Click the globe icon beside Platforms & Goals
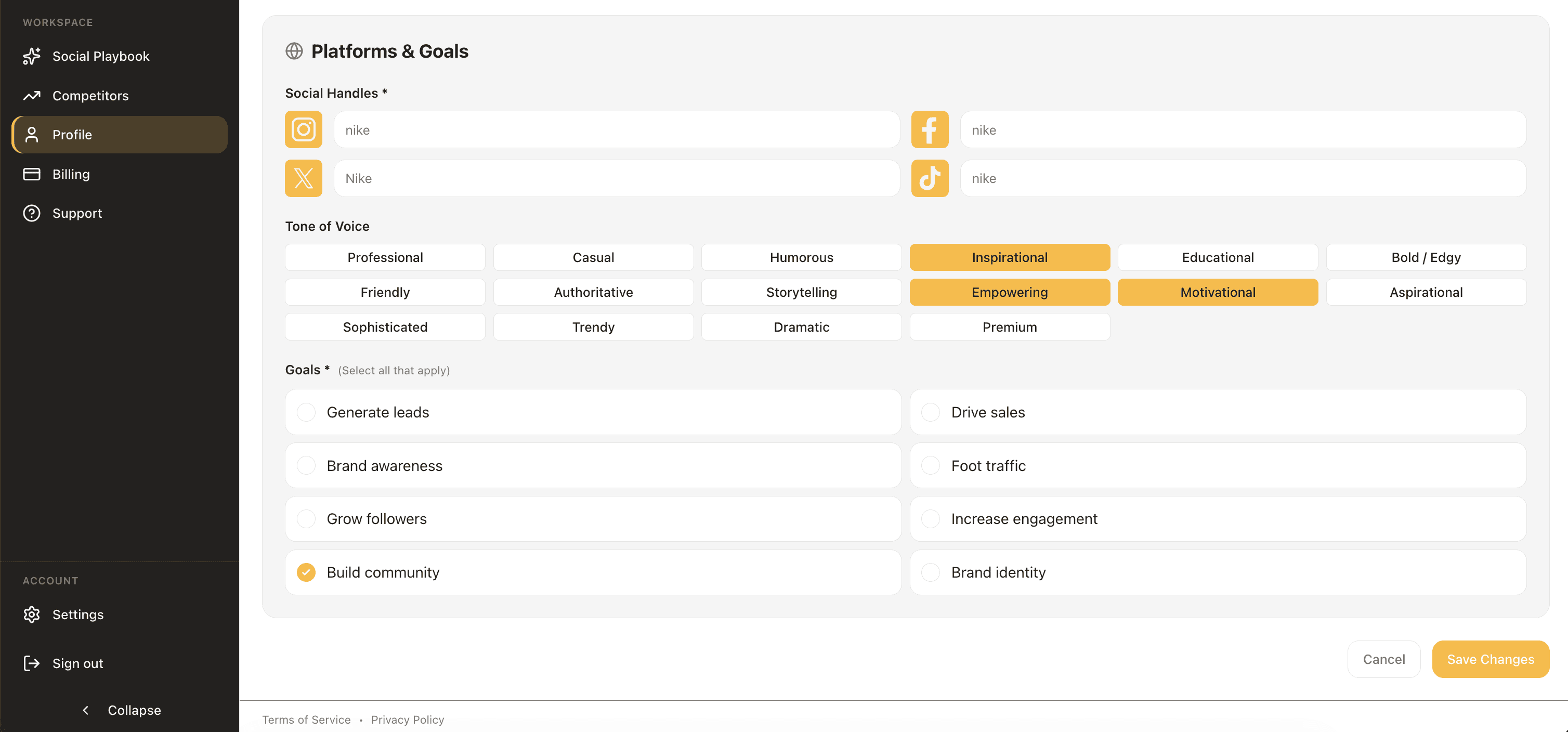This screenshot has width=1568, height=732. click(294, 51)
